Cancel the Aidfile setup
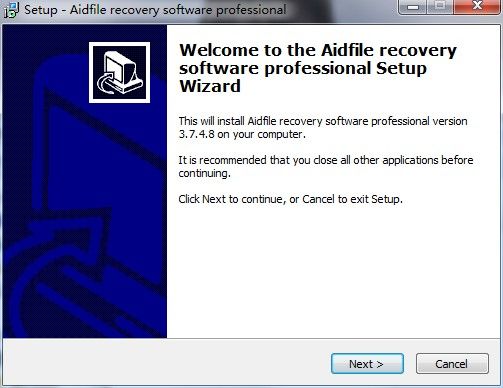Screen dimensions: 503x388 pos(452,364)
